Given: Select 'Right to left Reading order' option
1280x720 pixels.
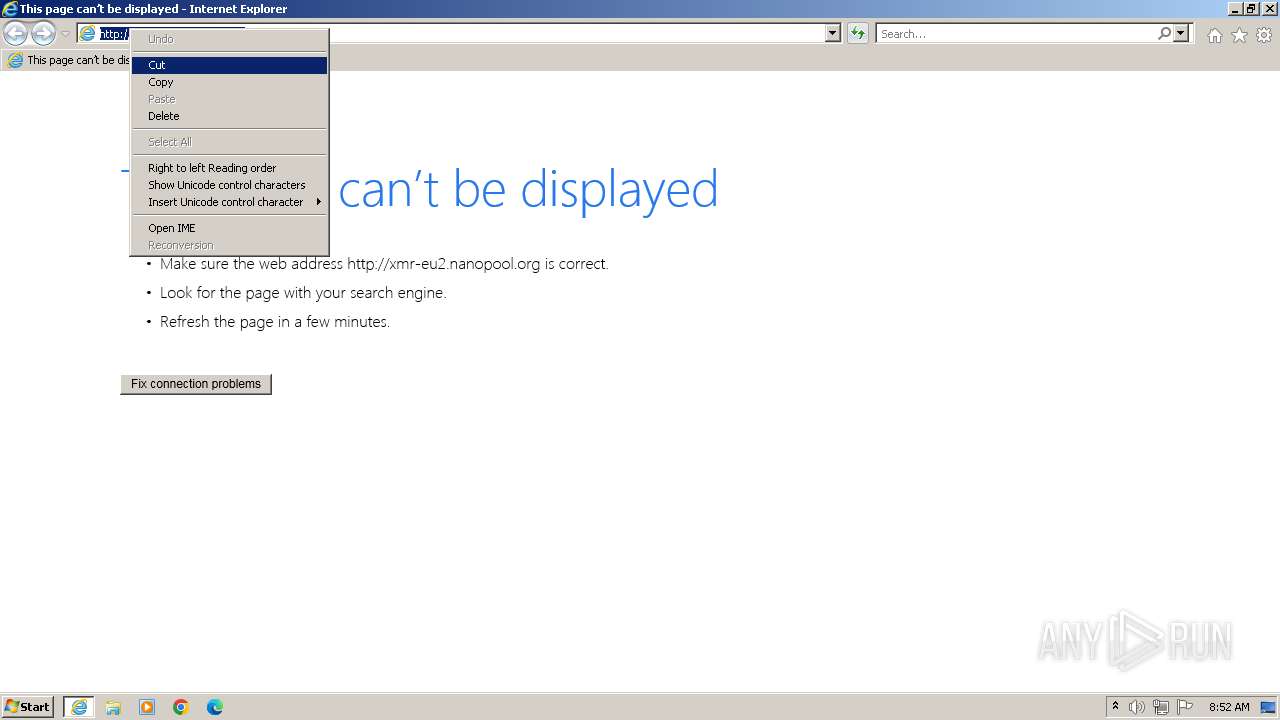Looking at the screenshot, I should click(229, 168).
